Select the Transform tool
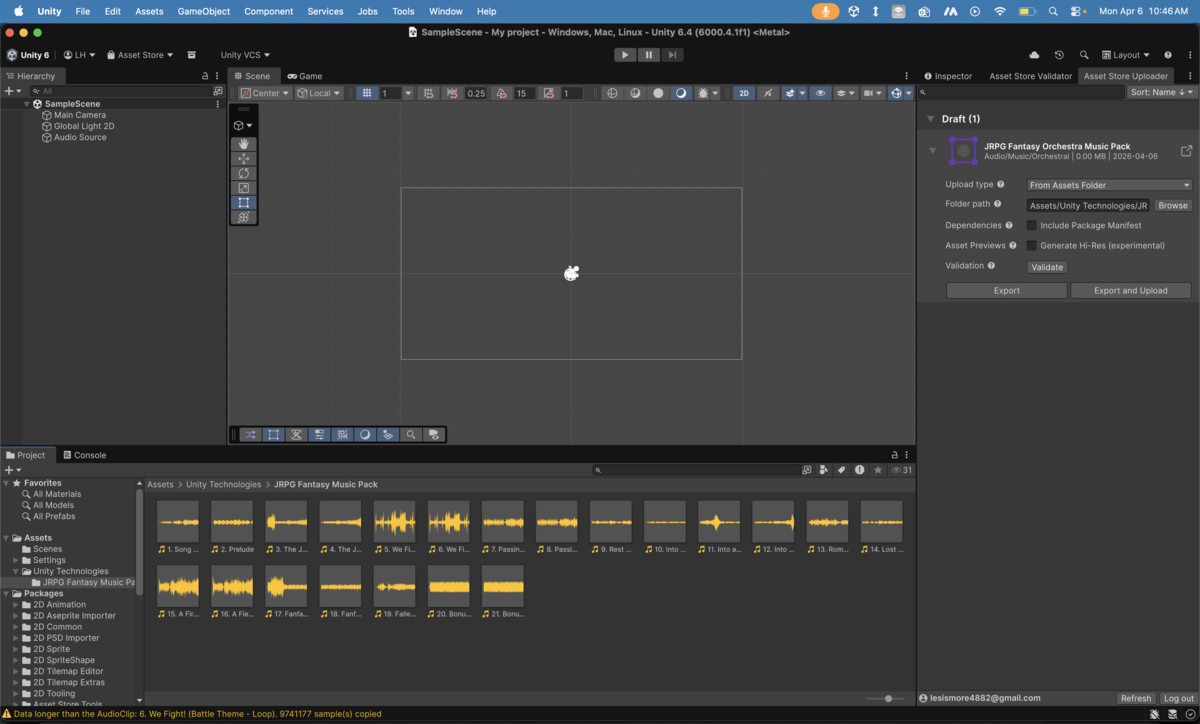Viewport: 1200px width, 724px height. point(244,217)
